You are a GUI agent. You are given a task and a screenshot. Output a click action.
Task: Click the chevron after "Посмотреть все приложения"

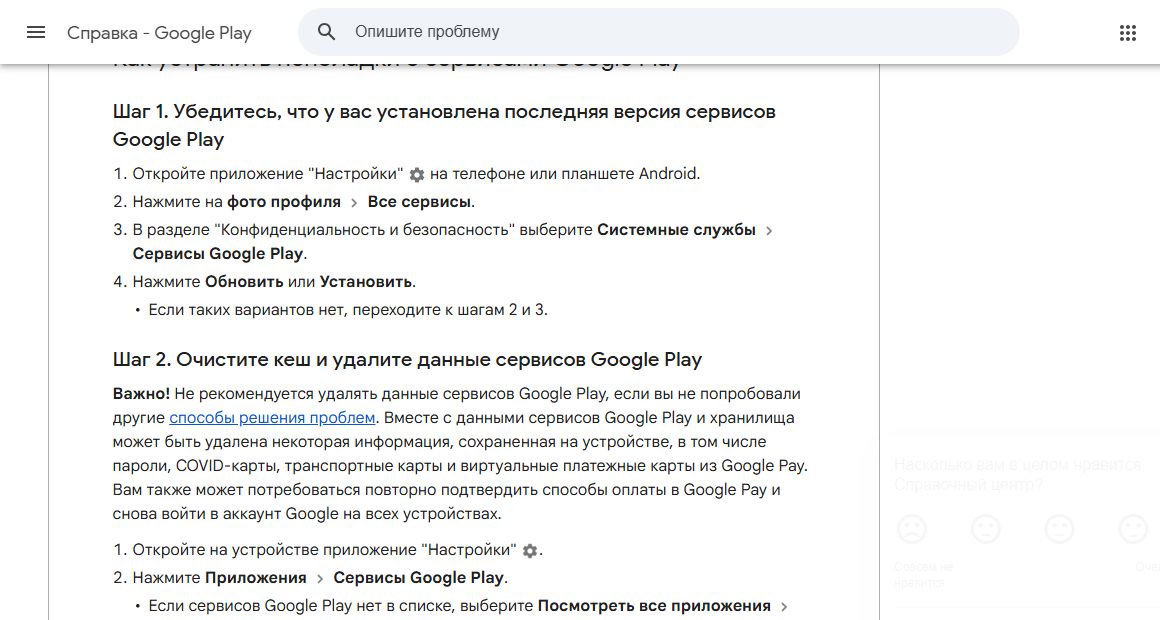[x=784, y=607]
